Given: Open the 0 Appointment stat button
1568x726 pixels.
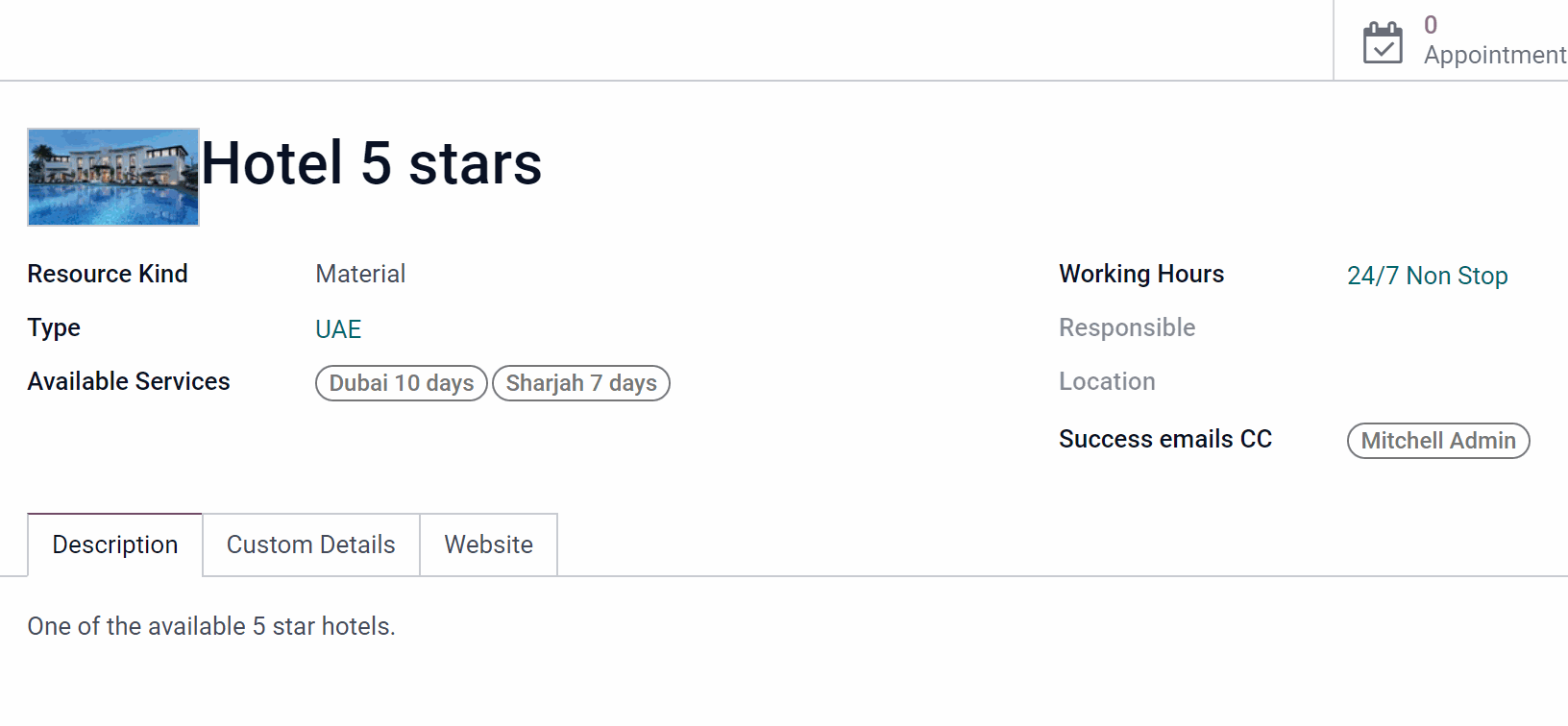Looking at the screenshot, I should click(x=1451, y=40).
